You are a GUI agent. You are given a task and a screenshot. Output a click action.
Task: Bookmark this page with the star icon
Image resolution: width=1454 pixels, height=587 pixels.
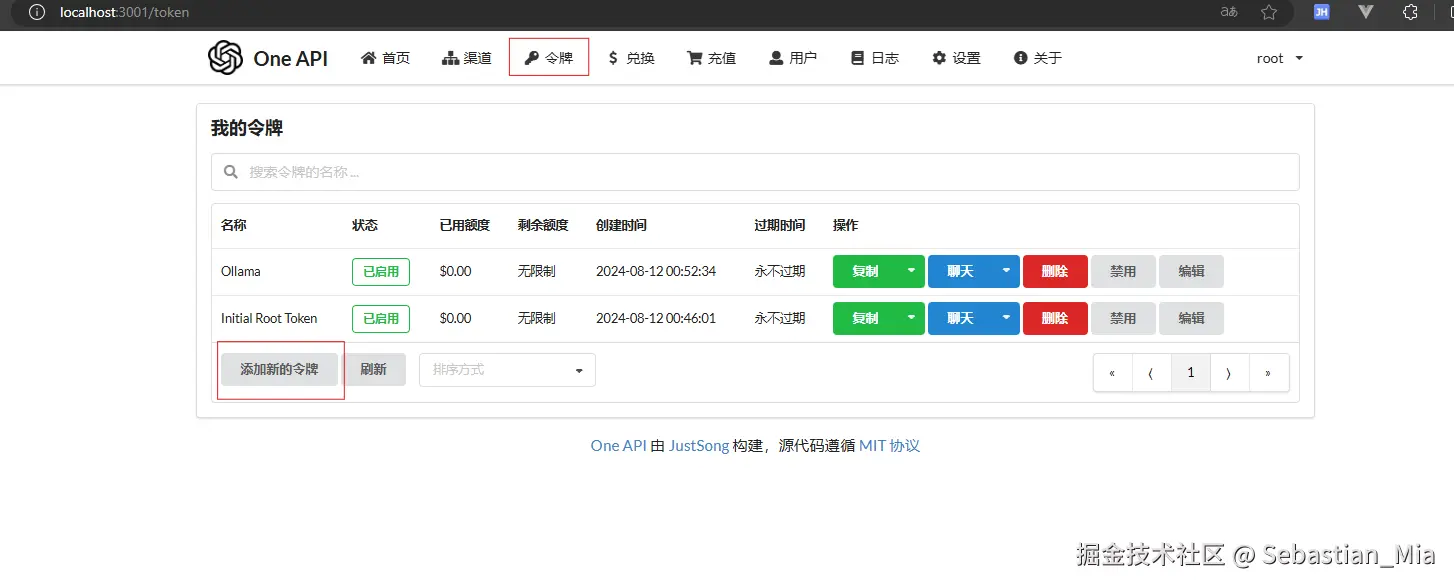pos(1269,13)
